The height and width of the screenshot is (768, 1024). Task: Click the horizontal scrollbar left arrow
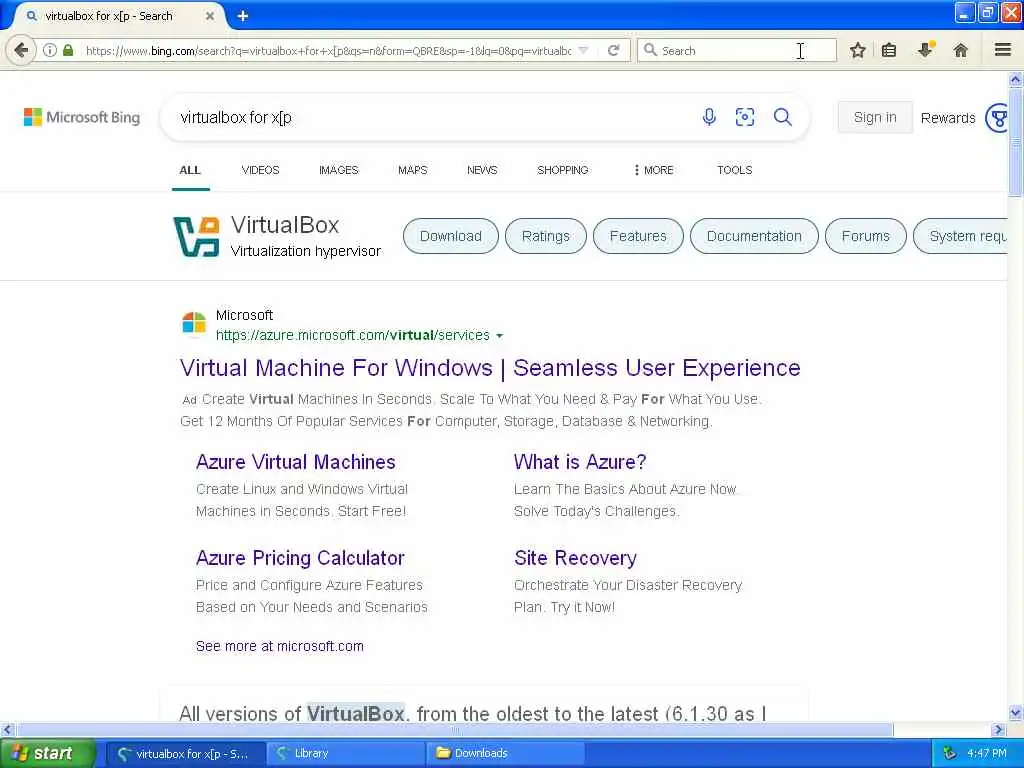click(7, 729)
